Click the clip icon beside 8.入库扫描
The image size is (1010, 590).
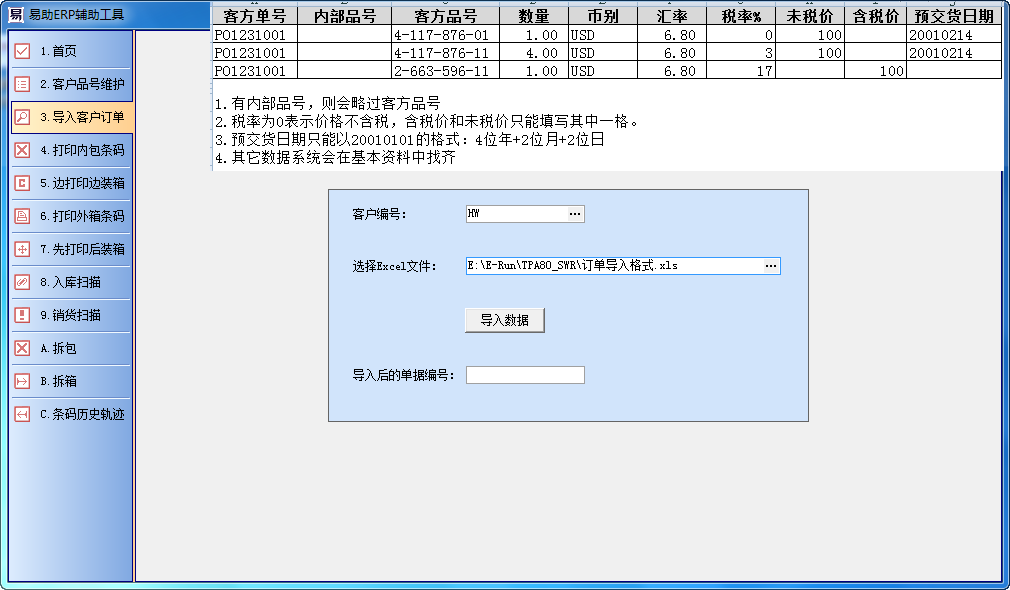22,282
